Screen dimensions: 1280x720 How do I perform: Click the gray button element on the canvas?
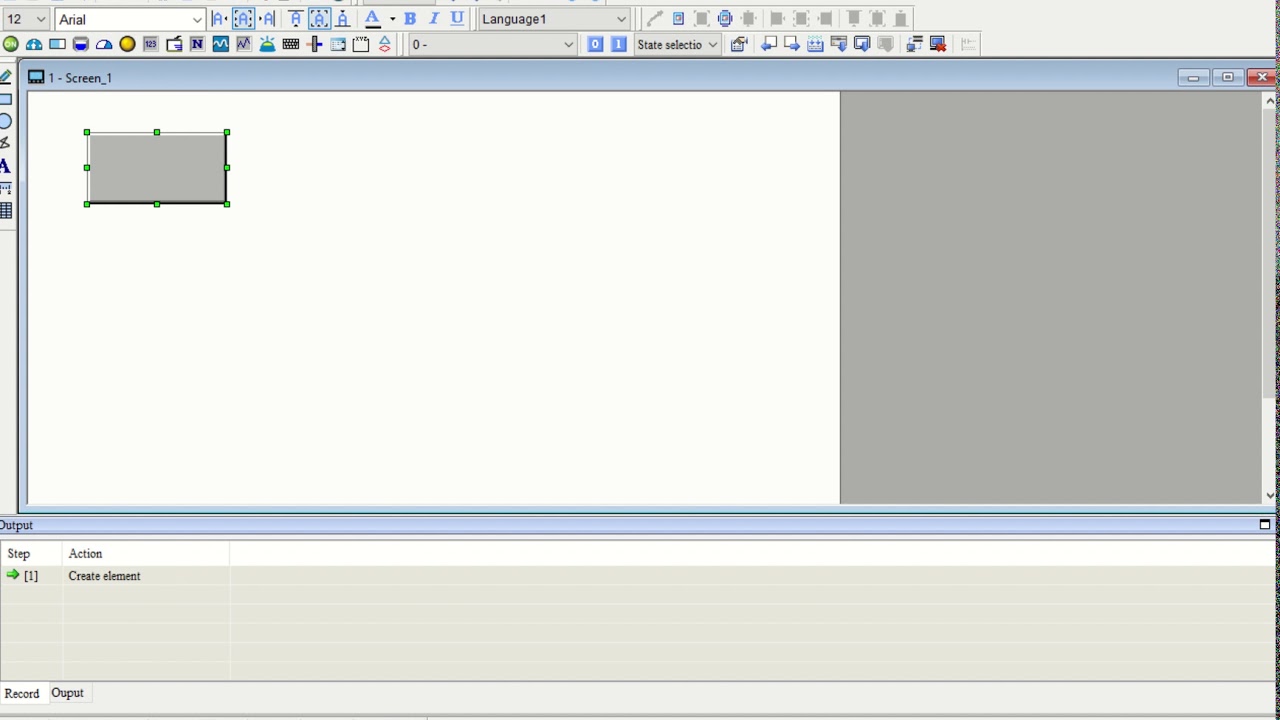pyautogui.click(x=157, y=168)
